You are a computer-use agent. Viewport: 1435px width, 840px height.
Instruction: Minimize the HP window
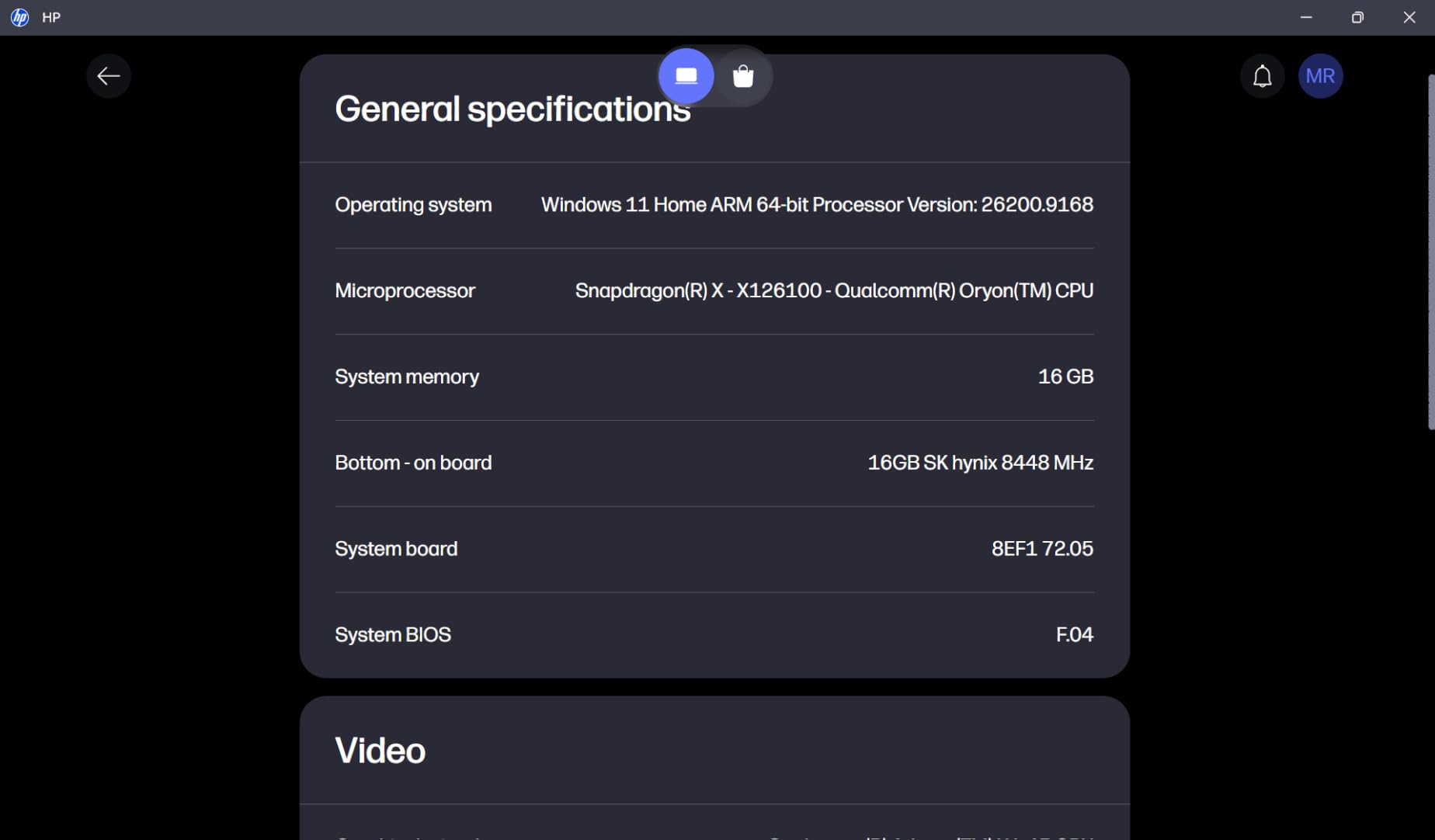(1306, 17)
